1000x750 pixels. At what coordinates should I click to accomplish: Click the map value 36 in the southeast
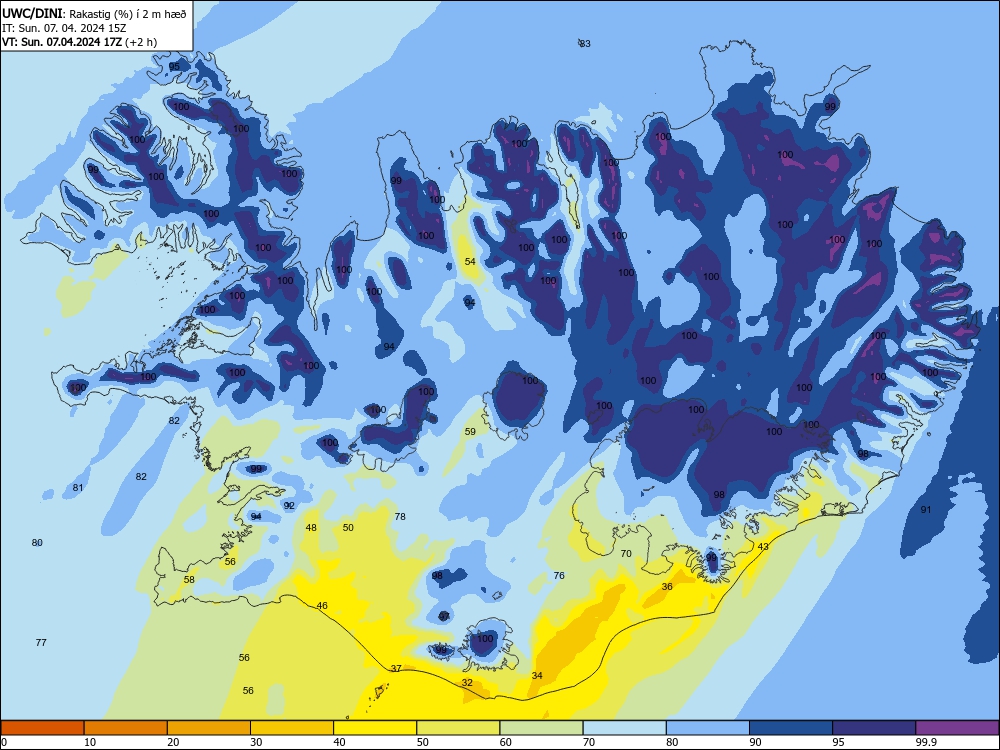pos(667,586)
